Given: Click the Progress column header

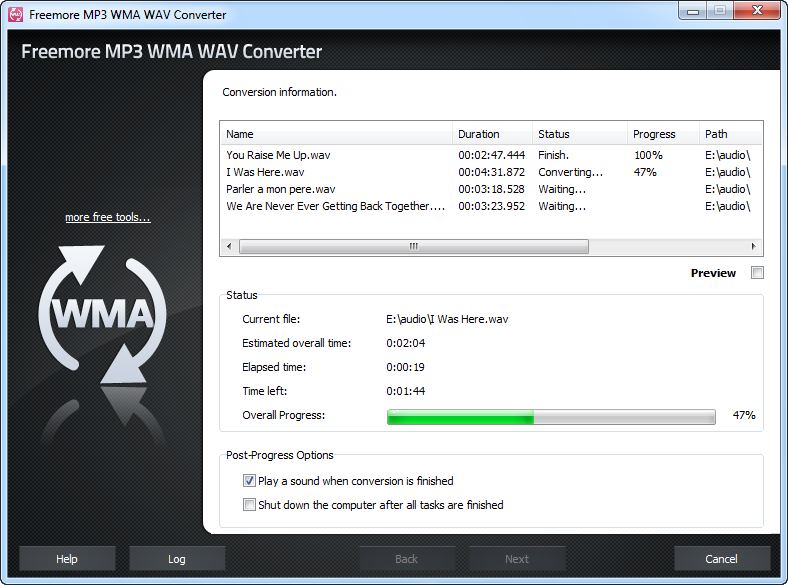Looking at the screenshot, I should [663, 134].
